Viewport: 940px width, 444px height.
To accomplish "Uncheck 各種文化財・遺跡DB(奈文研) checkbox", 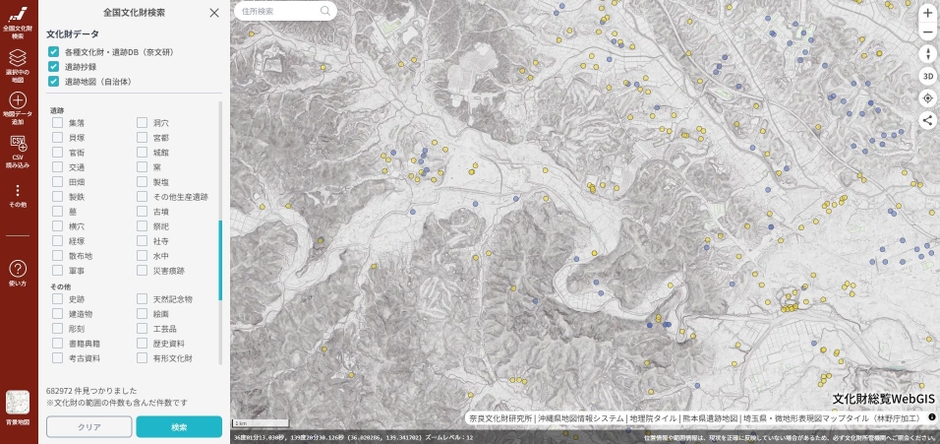I will tap(54, 52).
